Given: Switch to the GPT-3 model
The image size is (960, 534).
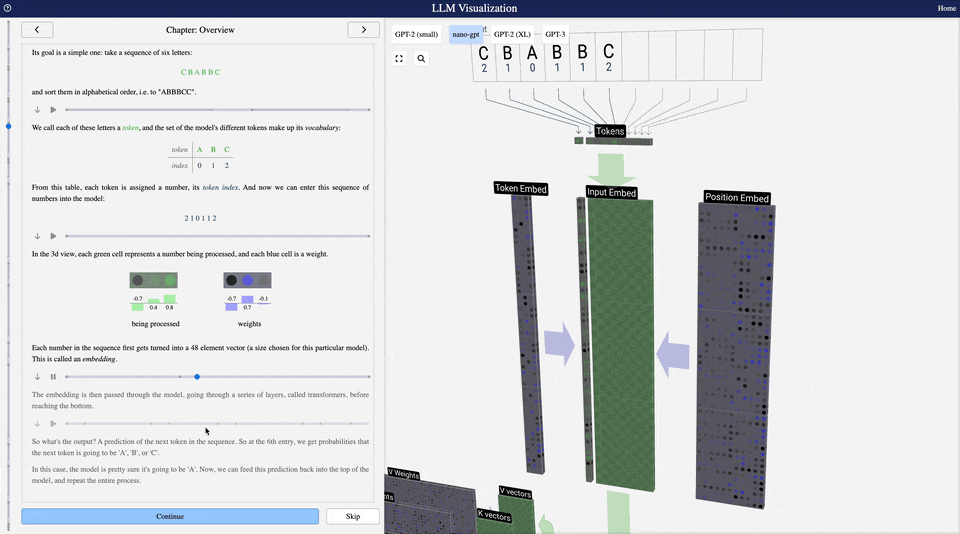Looking at the screenshot, I should (x=555, y=34).
